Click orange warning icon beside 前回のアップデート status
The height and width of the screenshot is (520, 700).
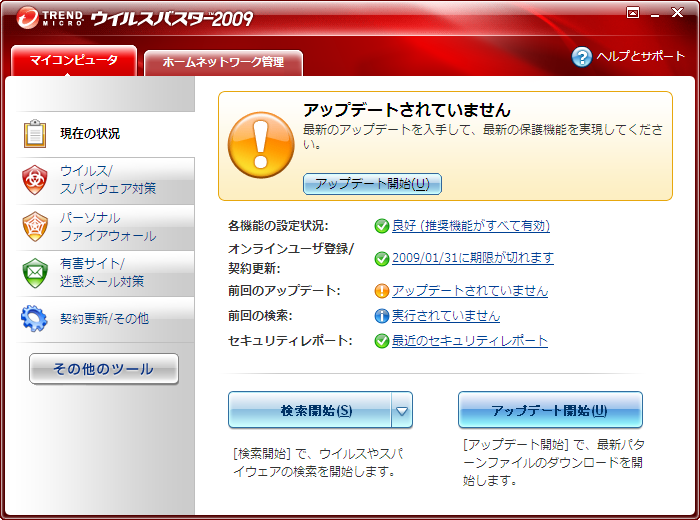click(x=382, y=291)
